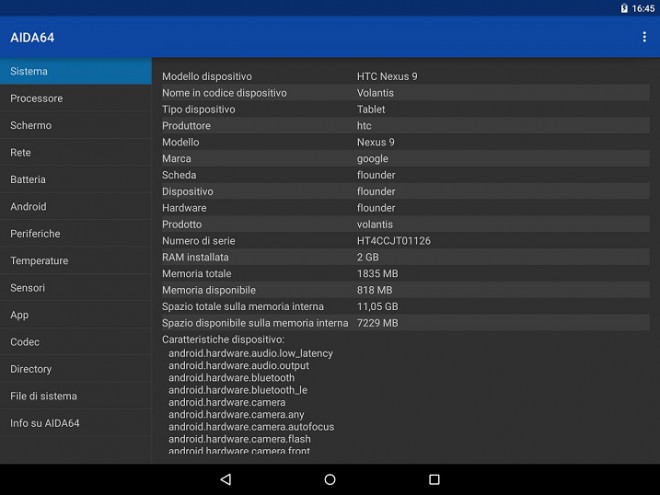This screenshot has height=495, width=660.
Task: Select android.hardware.camera.flash entry
Action: (240, 439)
